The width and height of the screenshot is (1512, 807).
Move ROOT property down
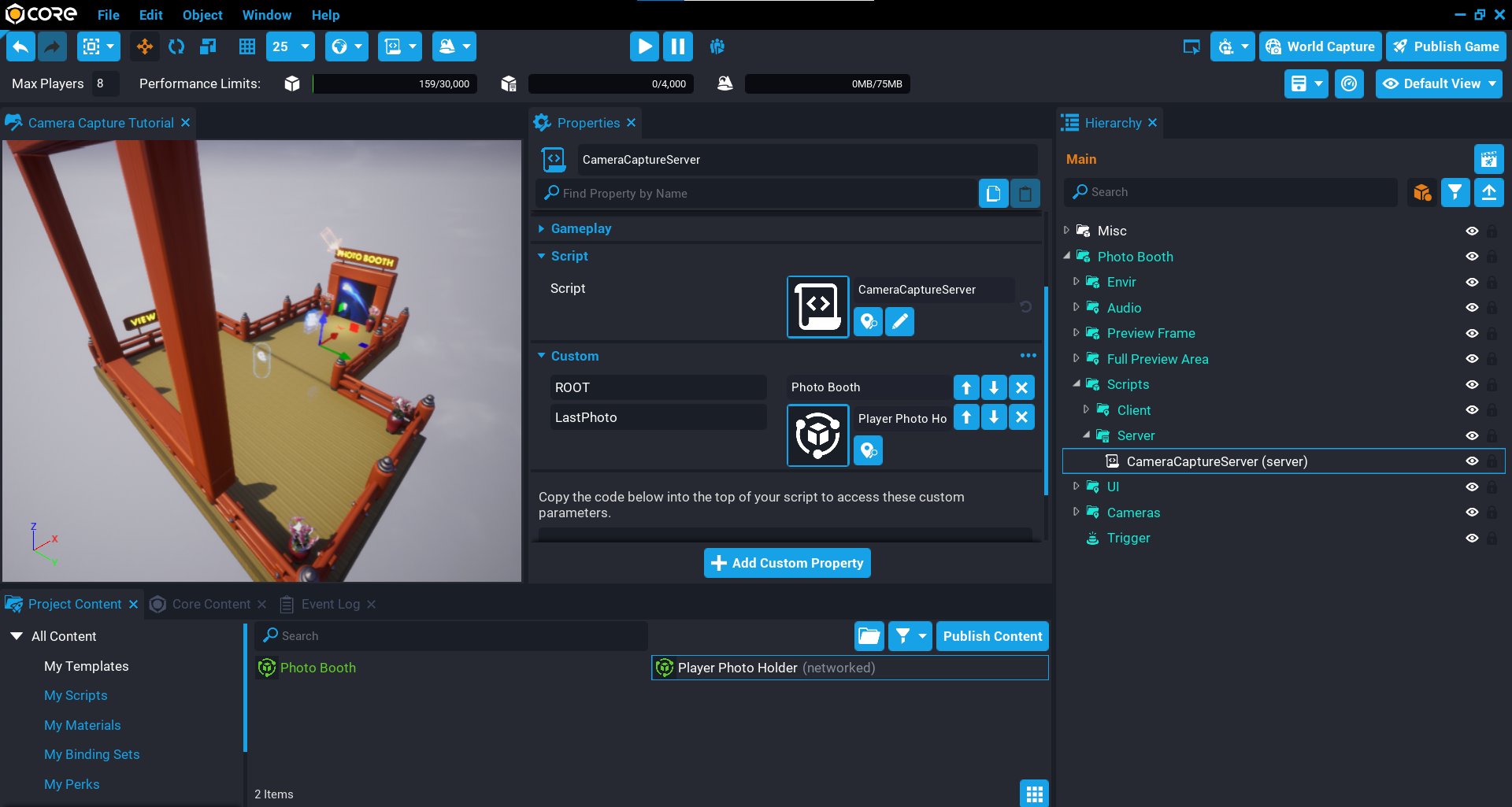tap(994, 387)
